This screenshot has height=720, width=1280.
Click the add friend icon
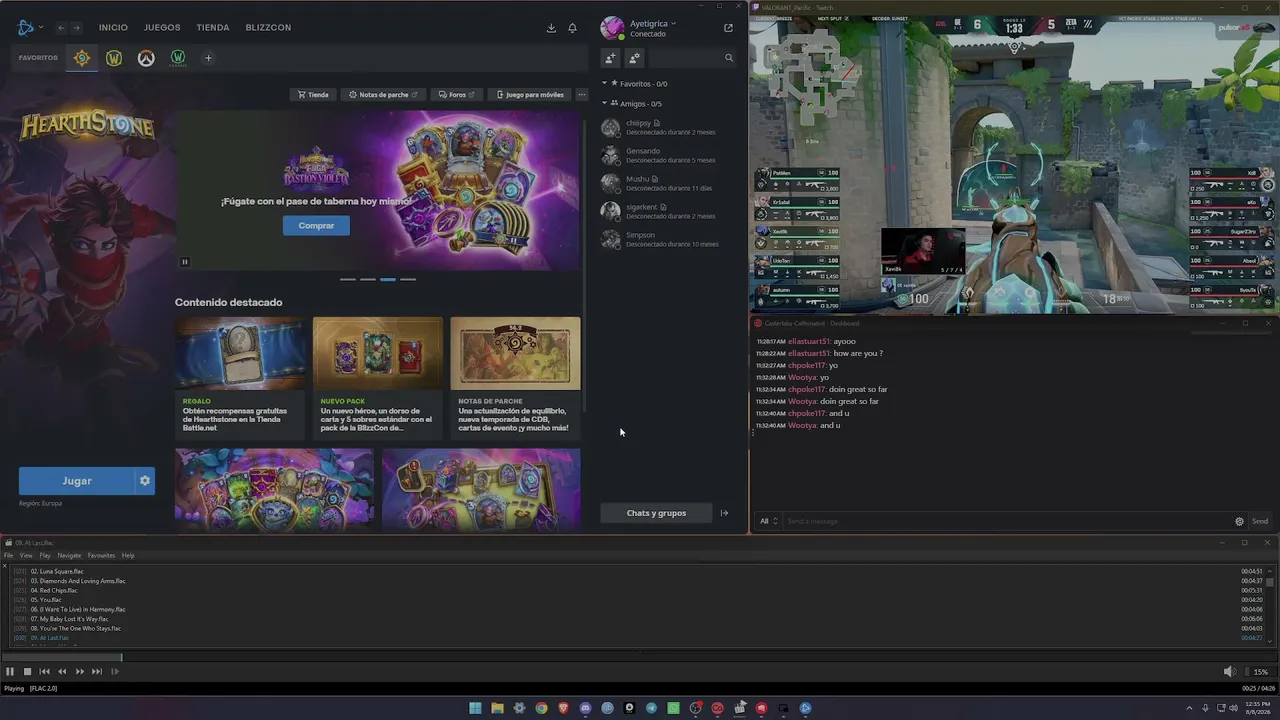(610, 58)
